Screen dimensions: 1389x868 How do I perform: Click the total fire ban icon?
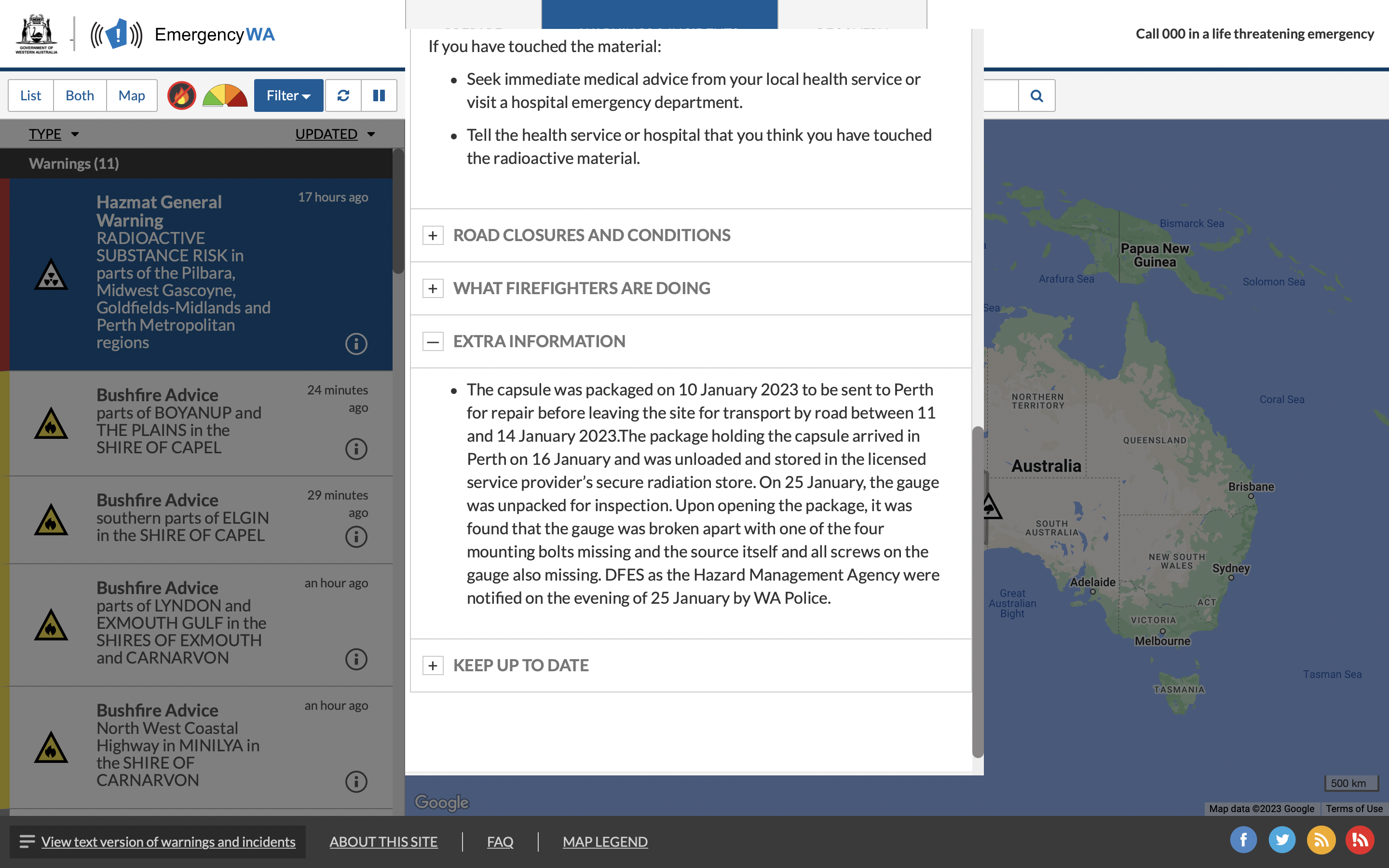click(x=181, y=95)
